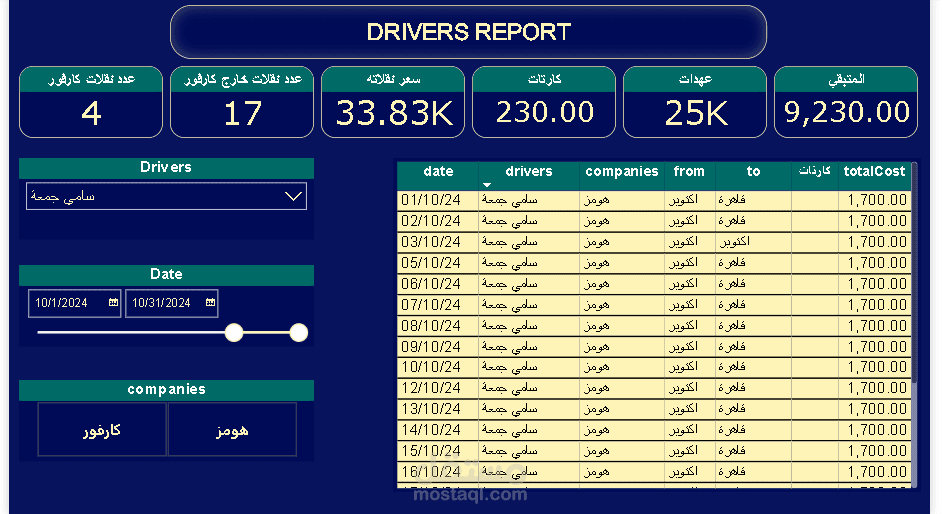Viewport: 942px width, 514px height.
Task: Click the companies slicer header label
Action: tap(166, 390)
